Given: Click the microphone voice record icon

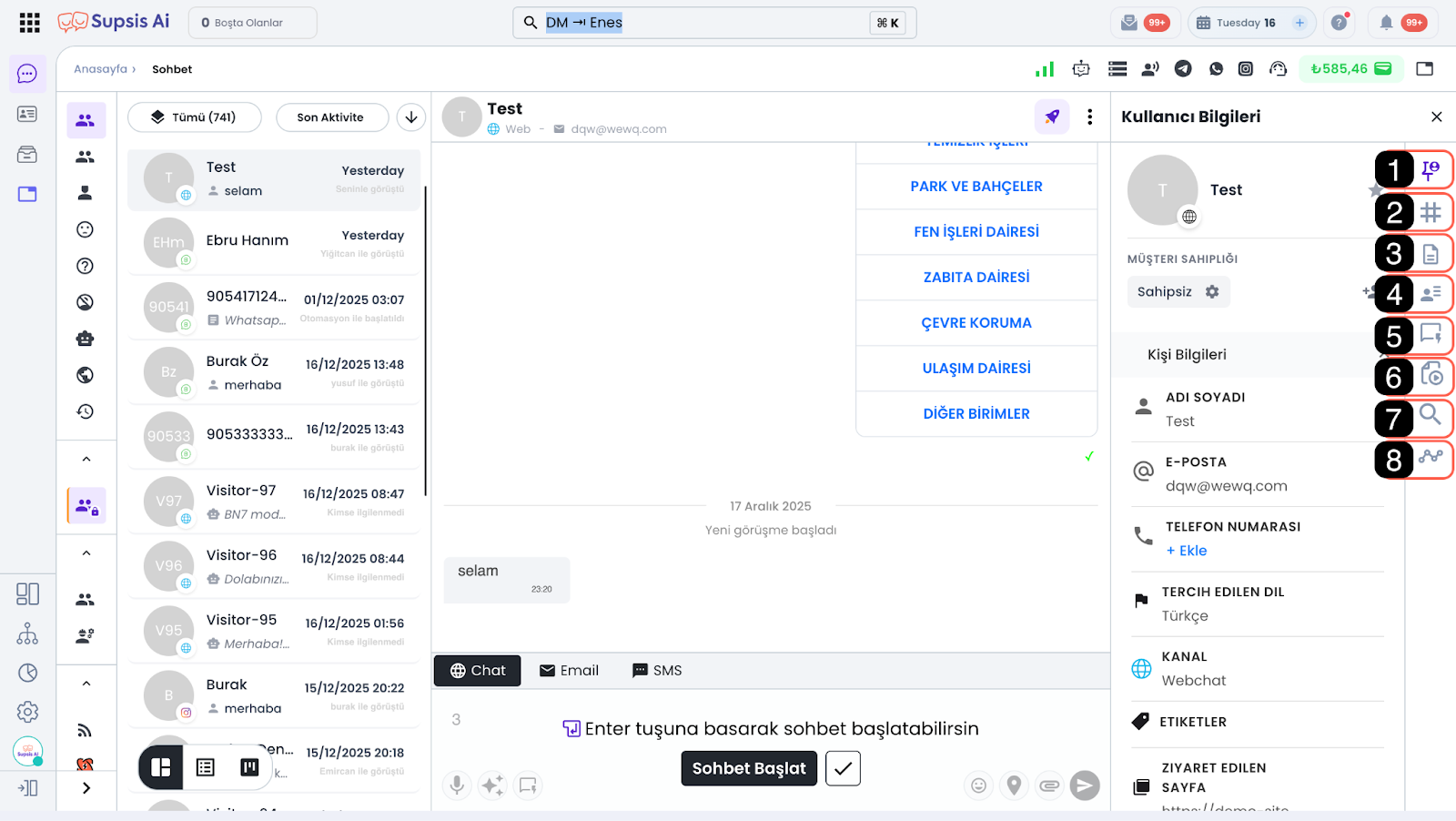Looking at the screenshot, I should coord(457,785).
